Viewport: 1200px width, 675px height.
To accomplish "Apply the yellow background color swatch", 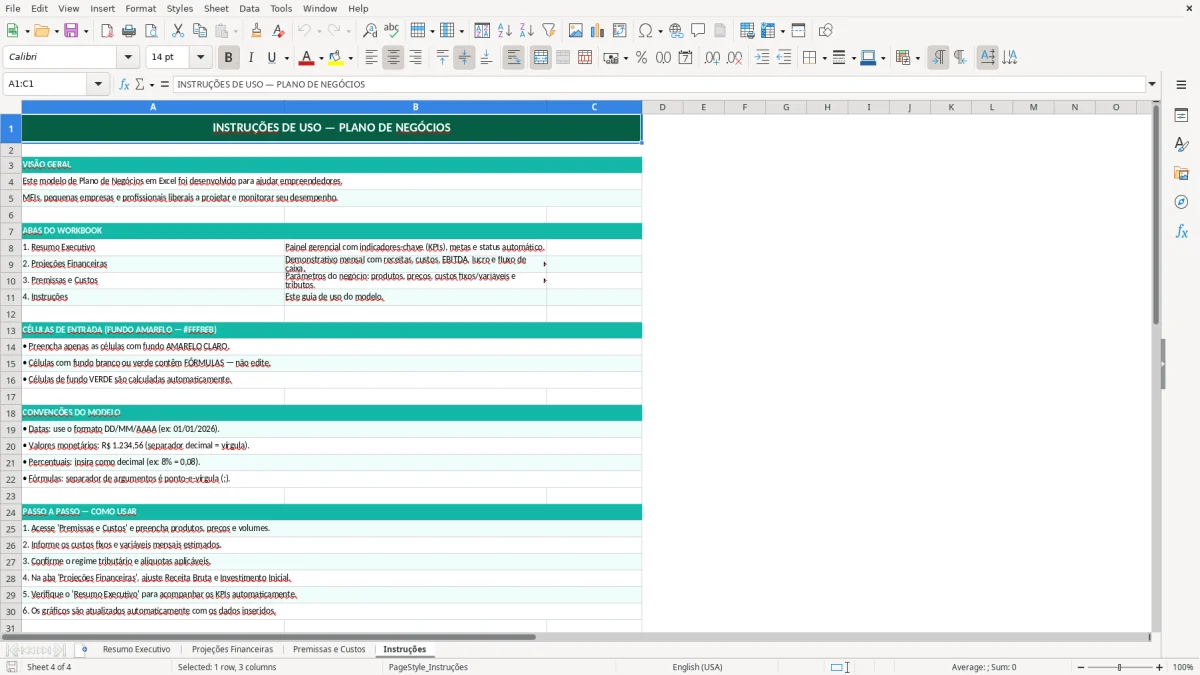I will tap(337, 58).
